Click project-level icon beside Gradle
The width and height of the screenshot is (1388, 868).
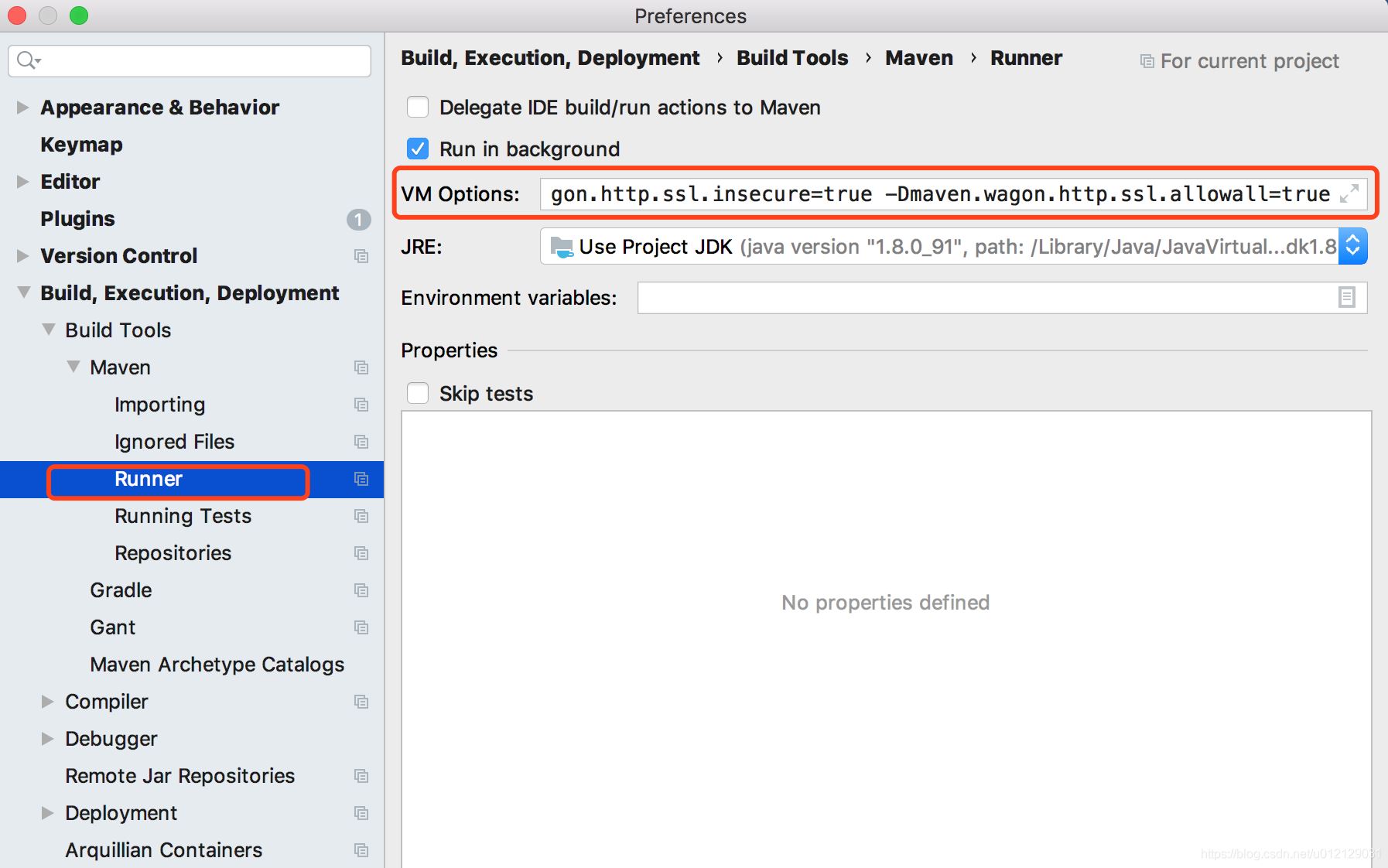[361, 590]
